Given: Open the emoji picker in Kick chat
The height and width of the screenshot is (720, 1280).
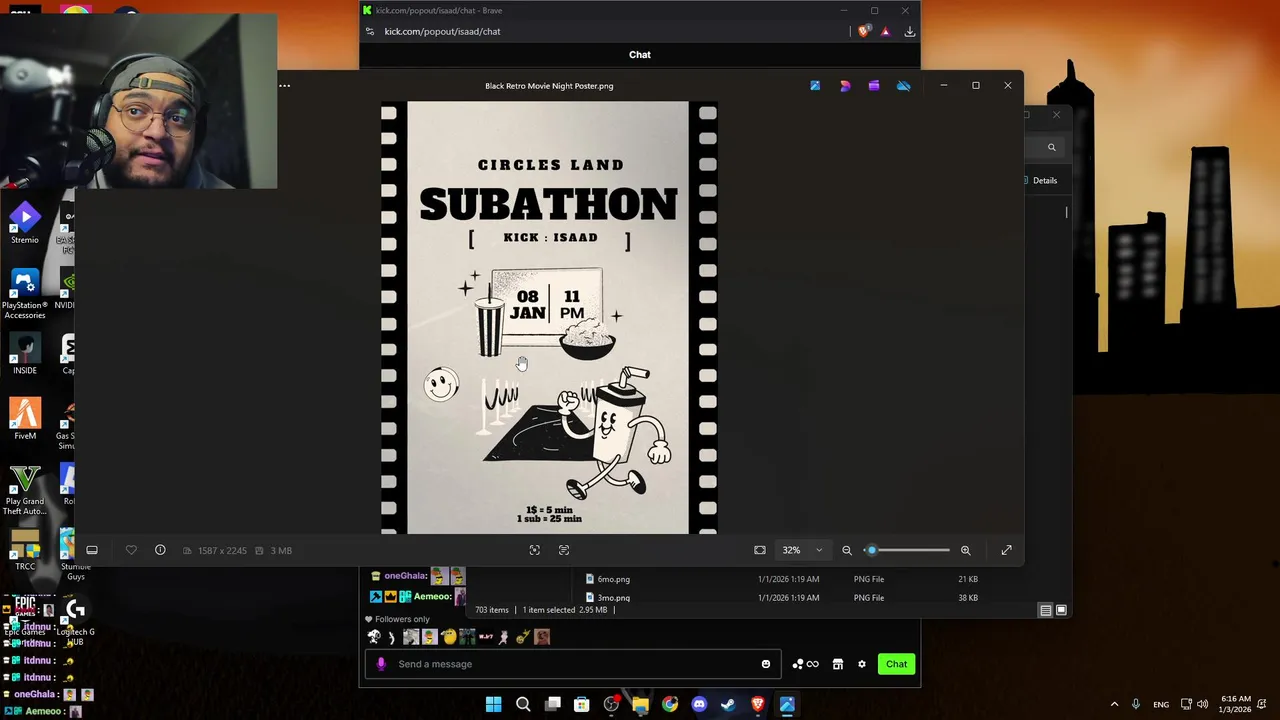Looking at the screenshot, I should tap(766, 664).
